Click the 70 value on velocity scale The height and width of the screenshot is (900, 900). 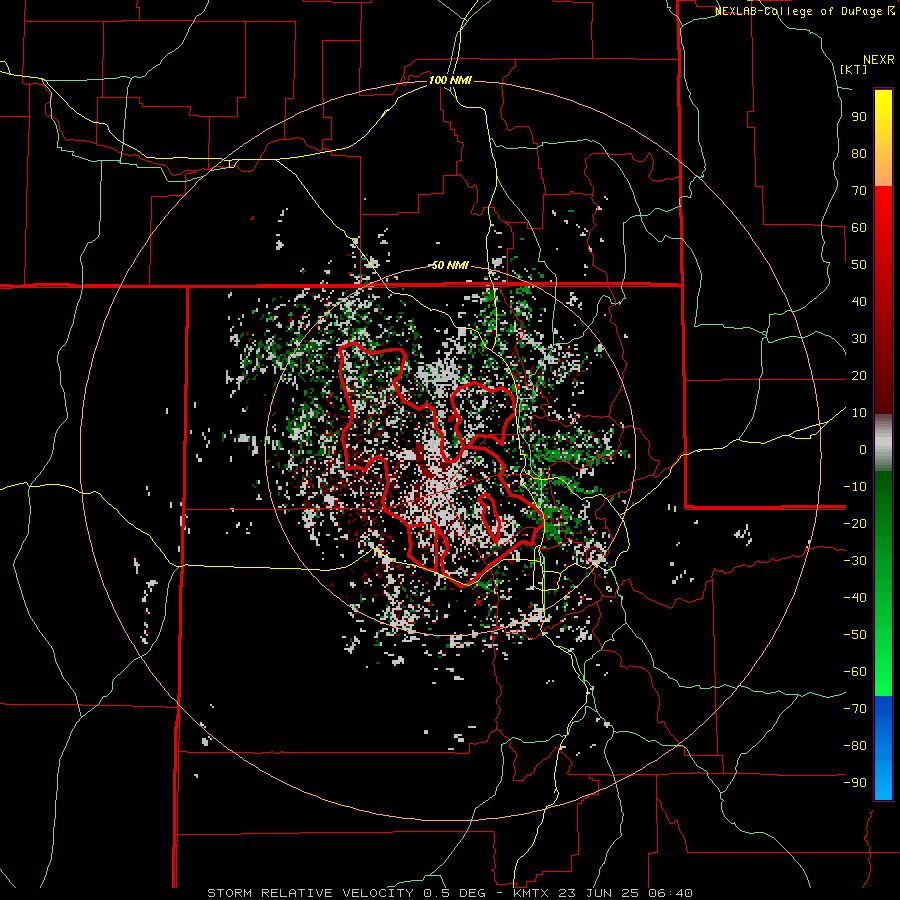[859, 191]
